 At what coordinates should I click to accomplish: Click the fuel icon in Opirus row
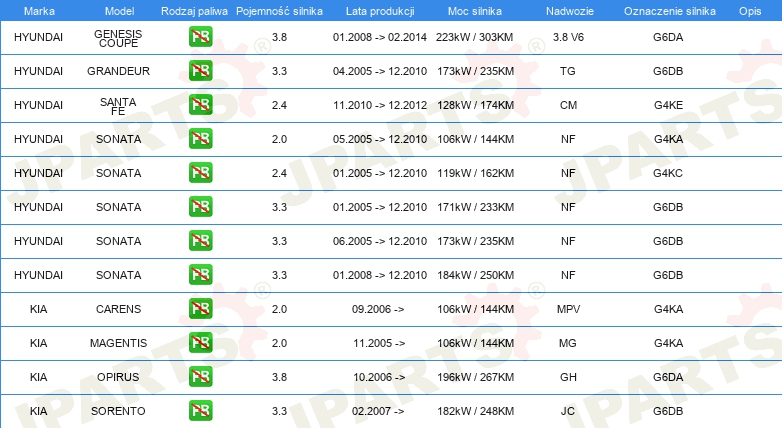pyautogui.click(x=200, y=377)
